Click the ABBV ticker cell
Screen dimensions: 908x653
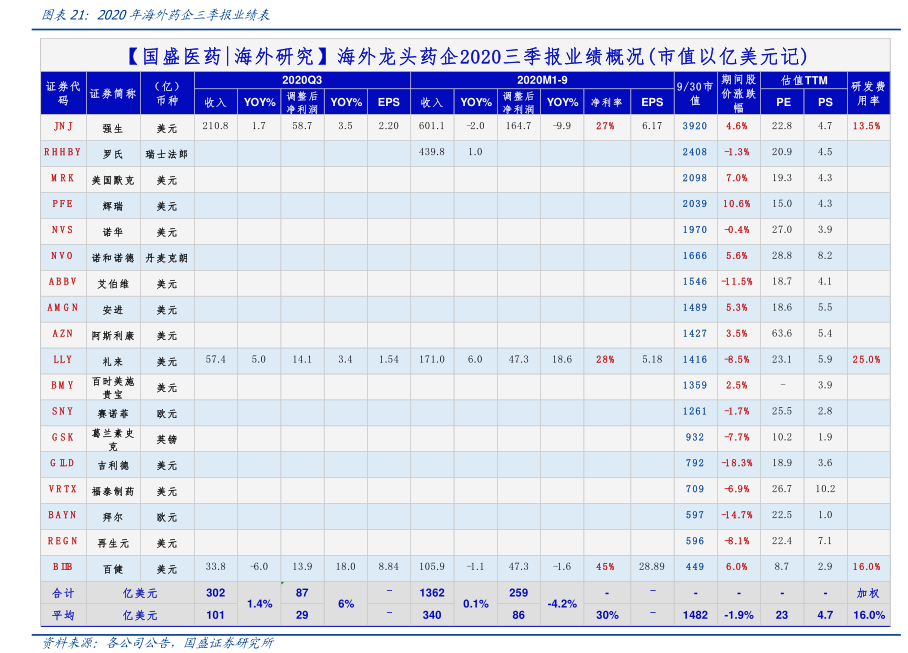[63, 282]
